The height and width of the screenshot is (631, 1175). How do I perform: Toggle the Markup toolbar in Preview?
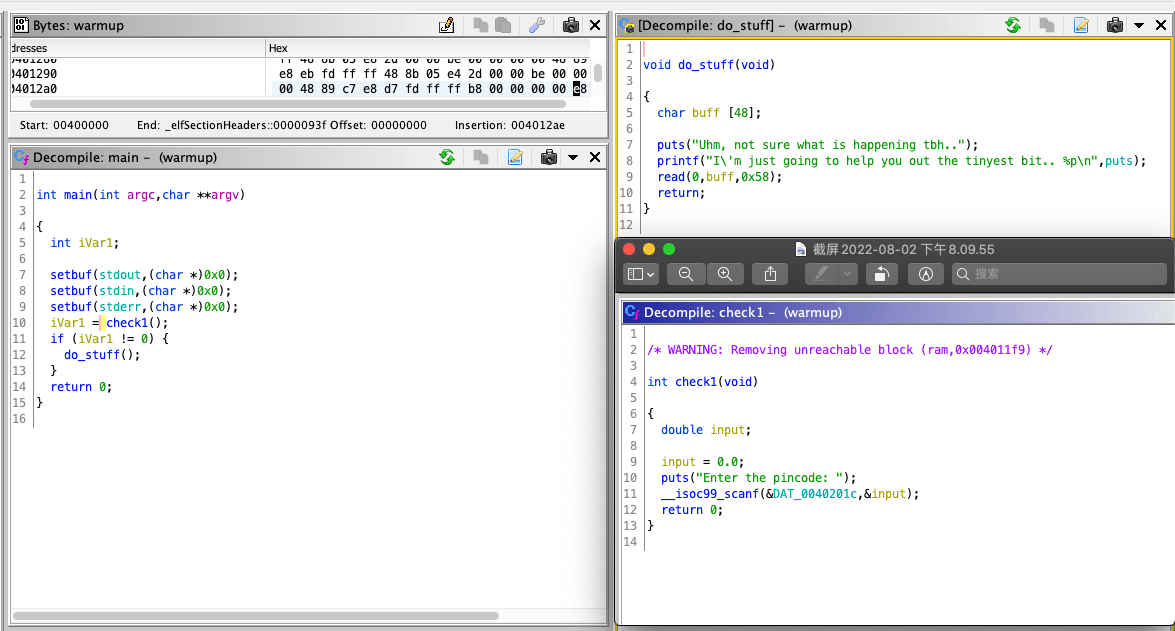926,274
